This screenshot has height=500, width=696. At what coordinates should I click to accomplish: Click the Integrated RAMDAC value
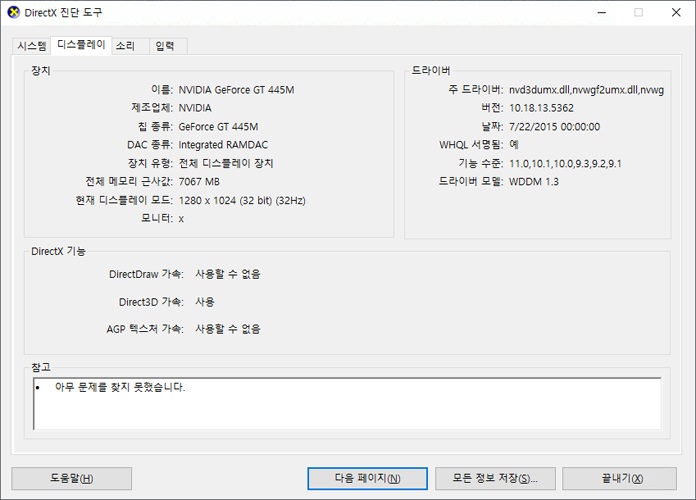pos(223,145)
